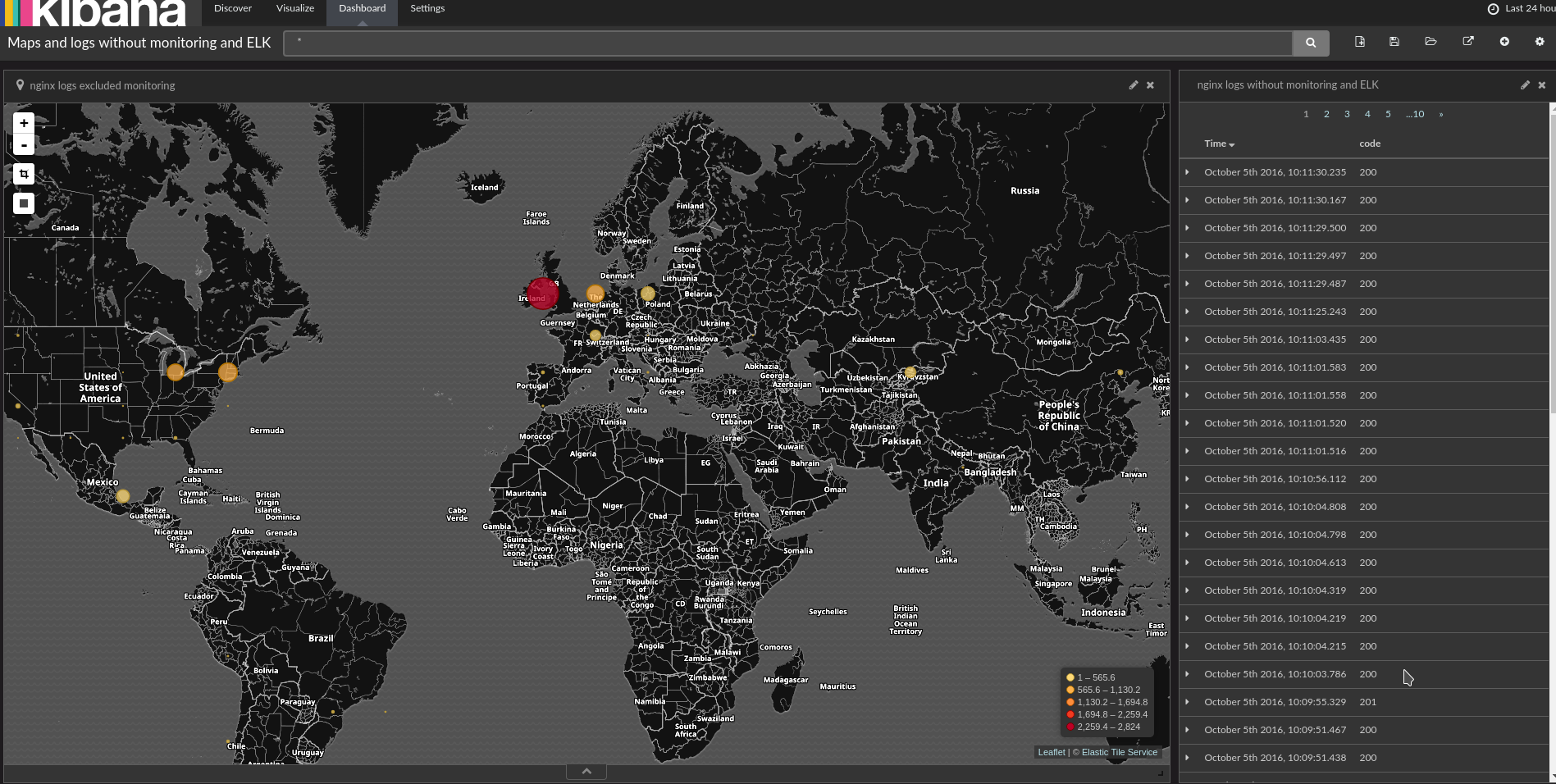Image resolution: width=1556 pixels, height=784 pixels.
Task: Click the 1 – 565.6 legend swatch
Action: pos(1070,677)
